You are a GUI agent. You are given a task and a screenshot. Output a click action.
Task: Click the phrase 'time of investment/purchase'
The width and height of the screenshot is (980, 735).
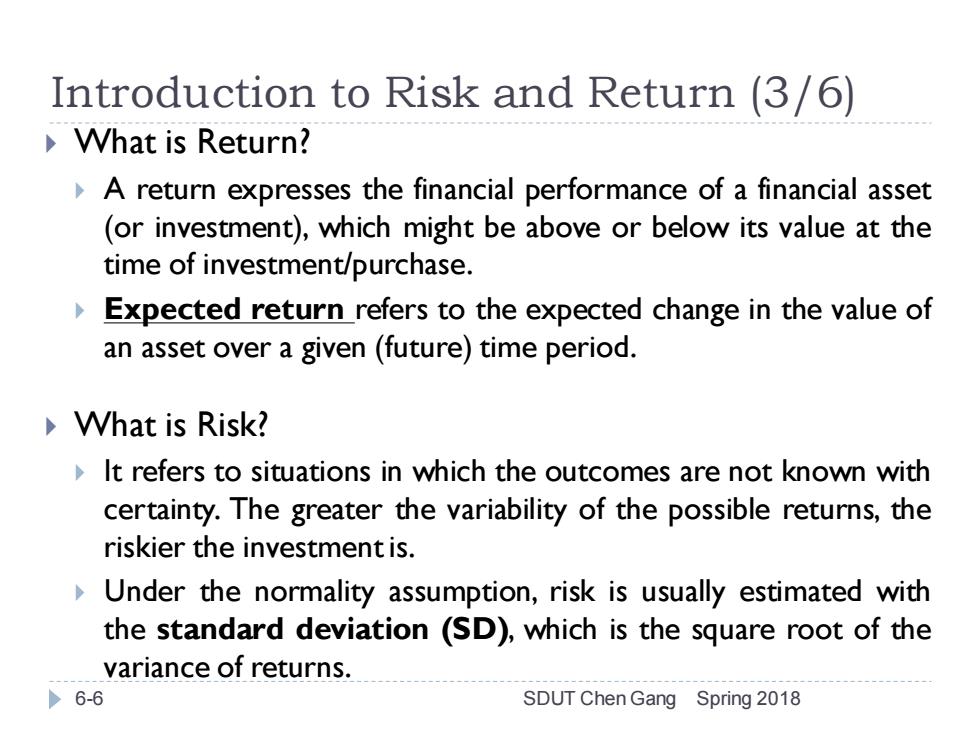(284, 265)
